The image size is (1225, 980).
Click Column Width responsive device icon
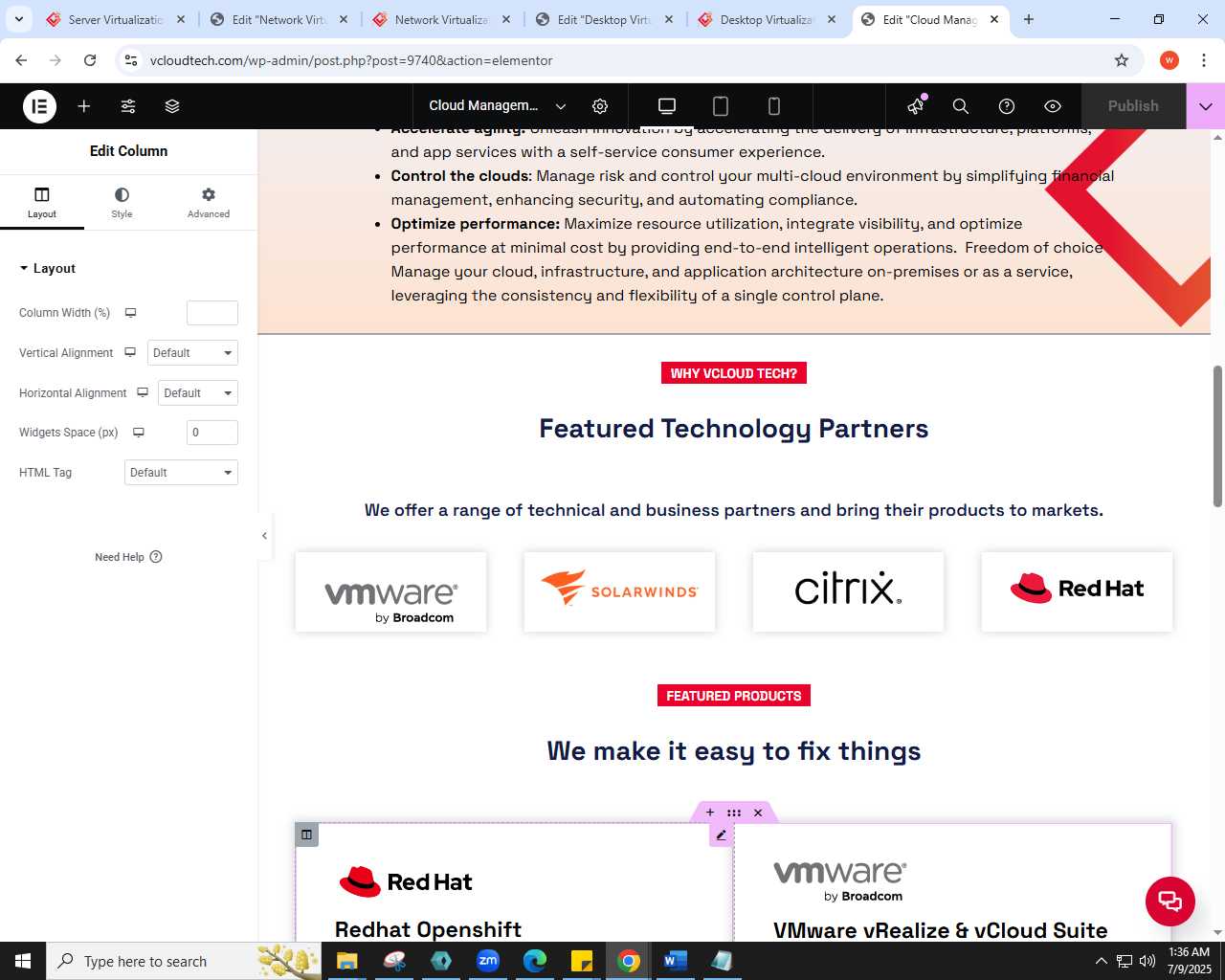pyautogui.click(x=131, y=313)
